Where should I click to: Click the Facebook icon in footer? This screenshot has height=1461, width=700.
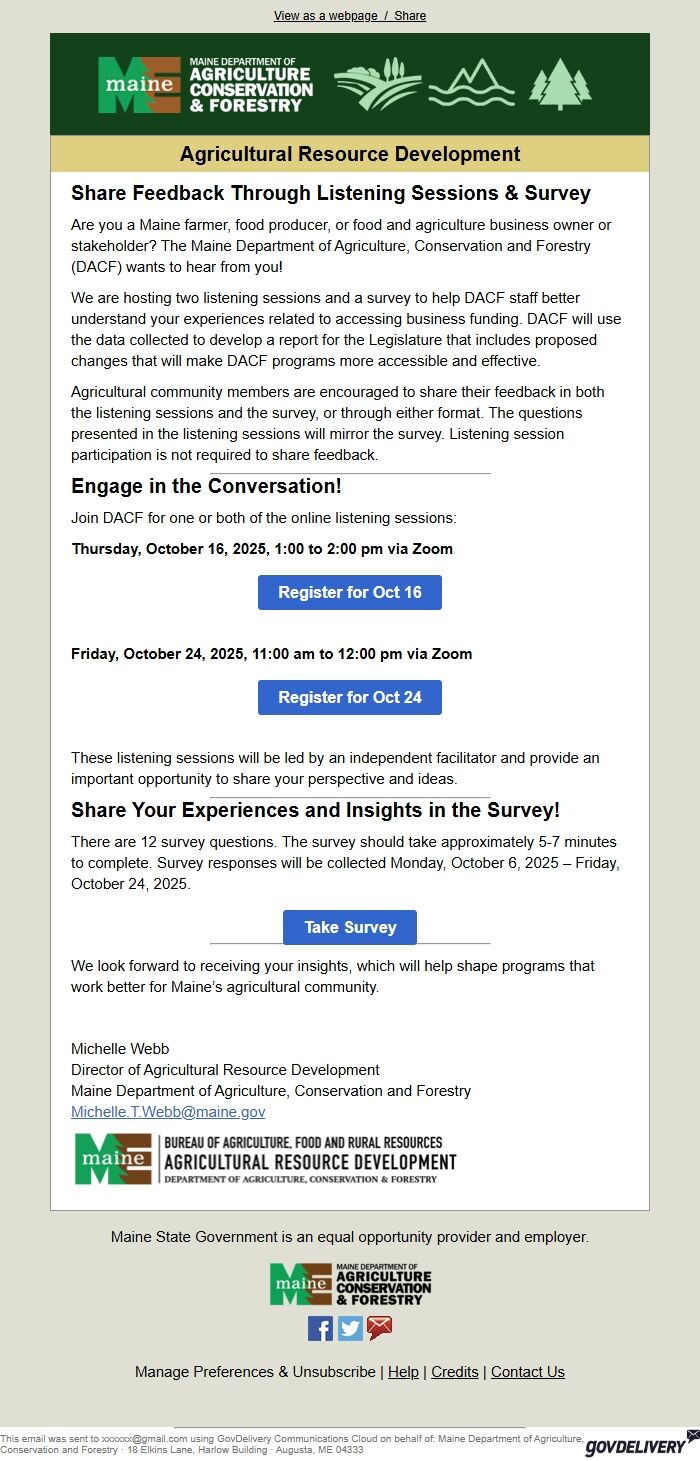pyautogui.click(x=320, y=1328)
